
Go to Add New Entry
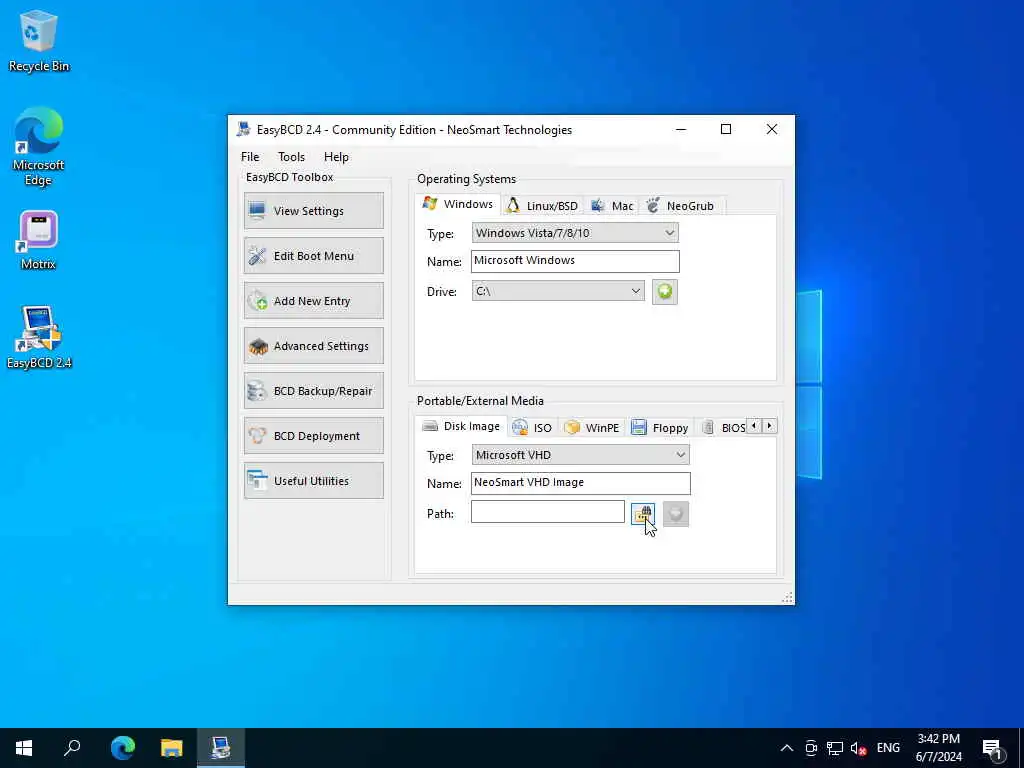point(313,301)
